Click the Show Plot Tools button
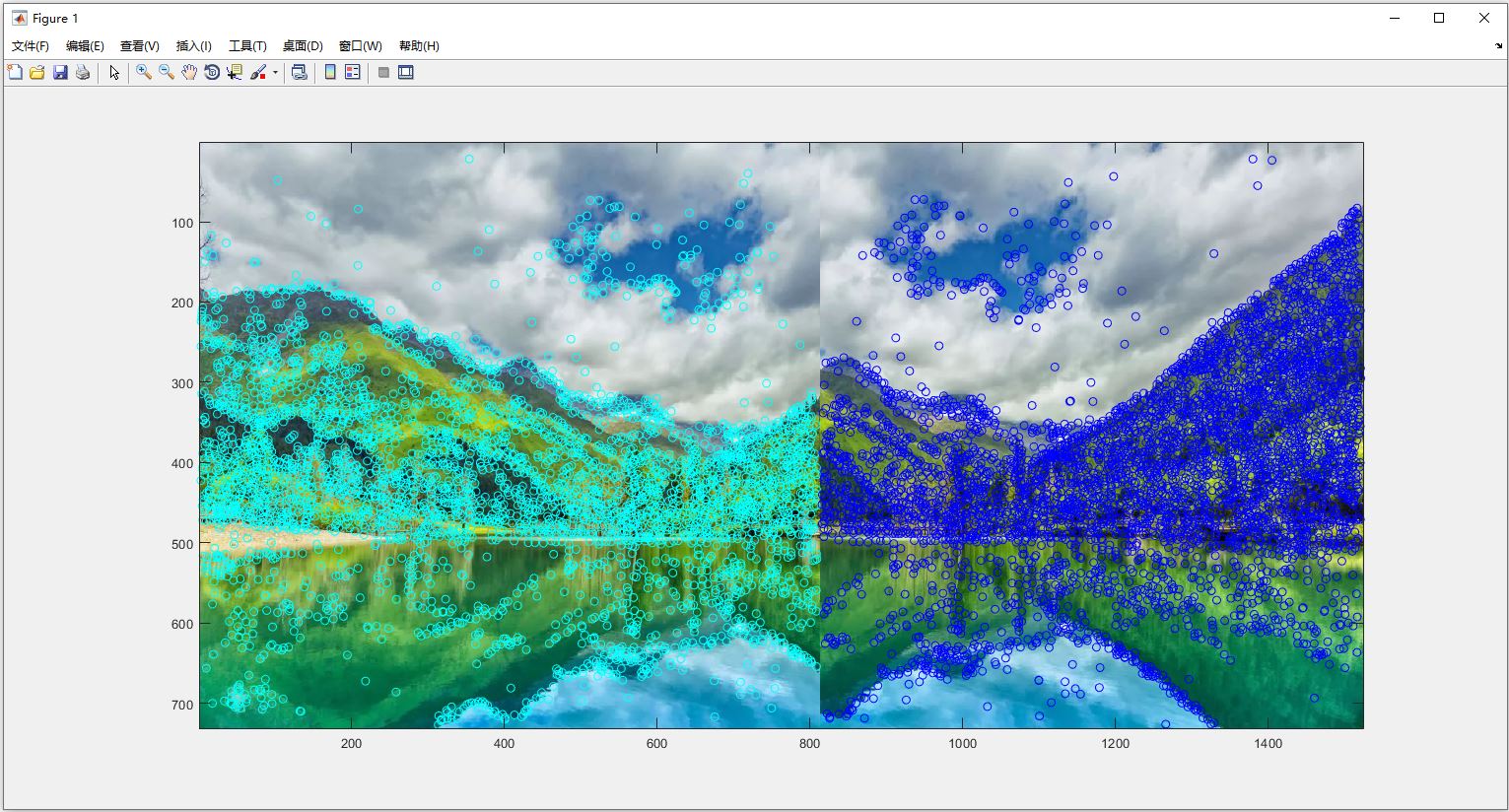The width and height of the screenshot is (1509, 812). (x=406, y=72)
